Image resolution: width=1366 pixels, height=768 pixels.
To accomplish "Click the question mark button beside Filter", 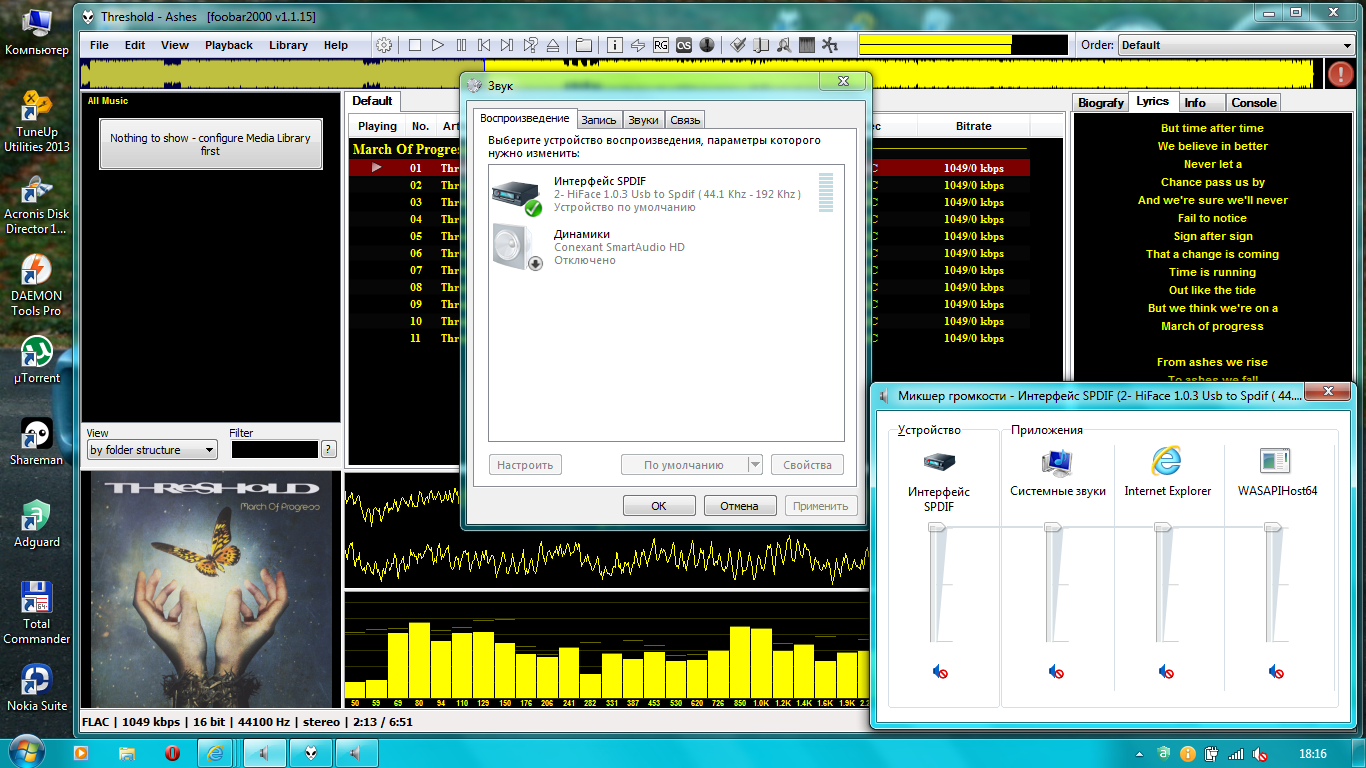I will (x=328, y=450).
